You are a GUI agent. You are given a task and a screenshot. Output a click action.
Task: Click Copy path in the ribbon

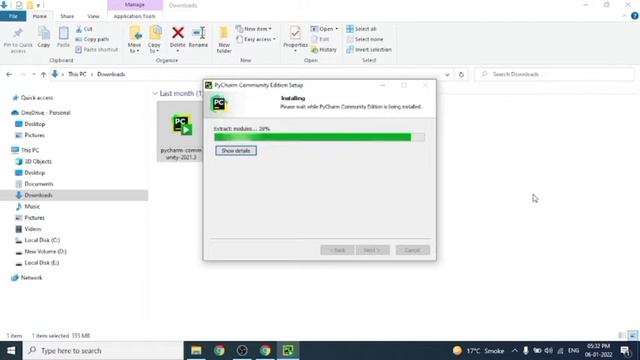[92, 39]
